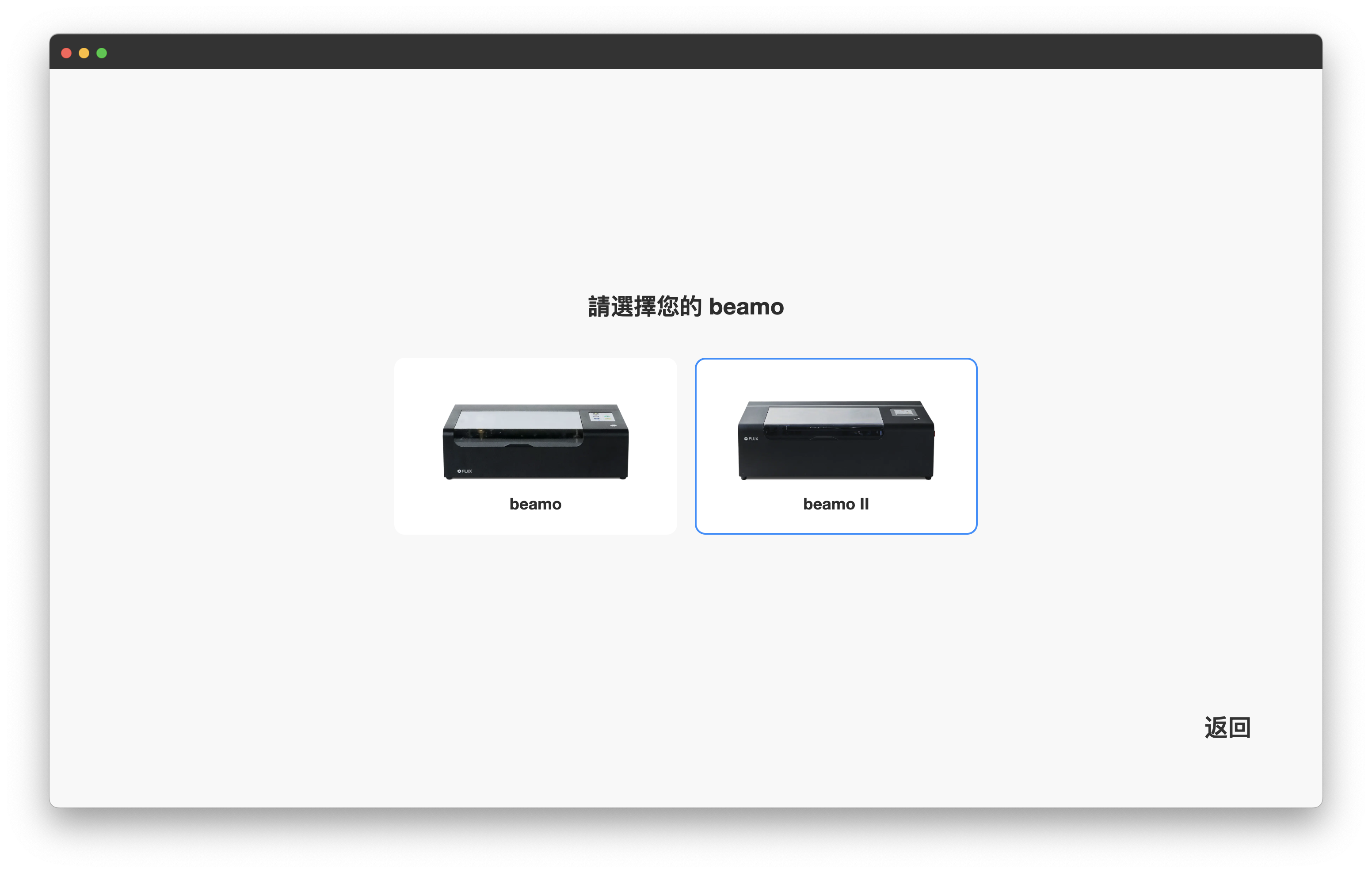
Task: Minimize the window with the yellow button
Action: pyautogui.click(x=84, y=53)
